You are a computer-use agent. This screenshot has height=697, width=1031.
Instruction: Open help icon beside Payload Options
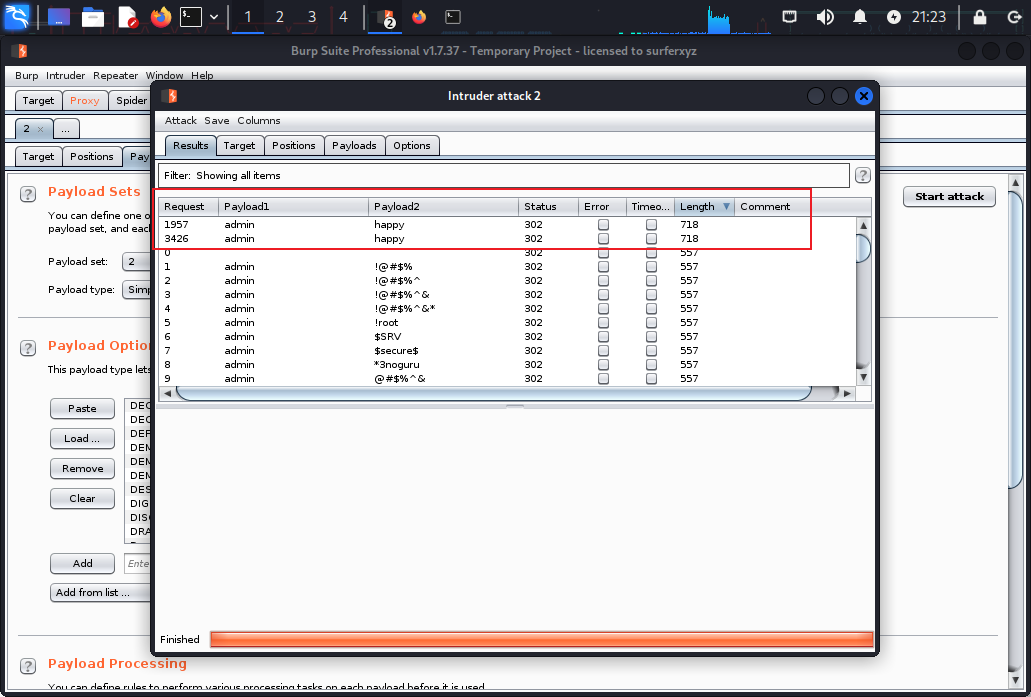[28, 348]
